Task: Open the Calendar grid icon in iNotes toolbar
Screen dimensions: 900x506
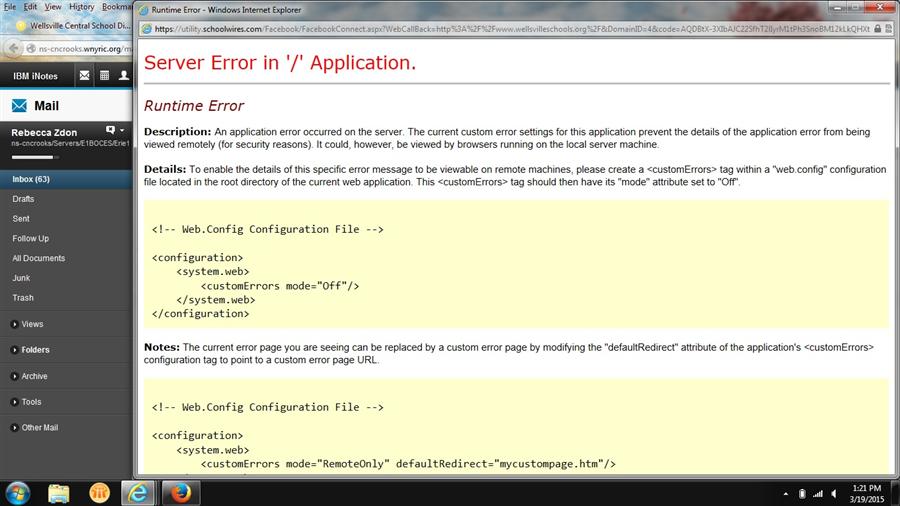Action: click(x=104, y=76)
